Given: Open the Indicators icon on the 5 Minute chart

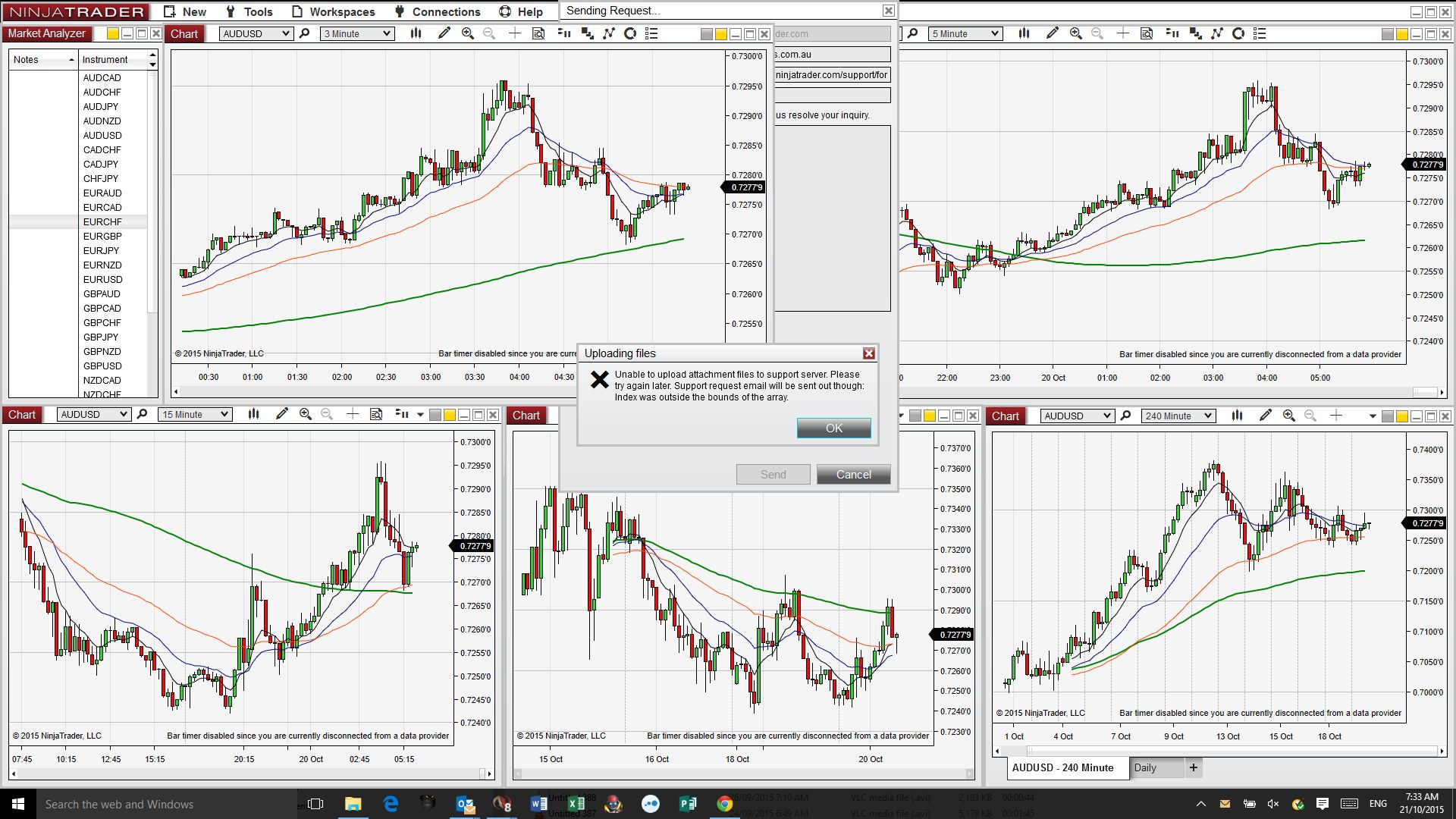Looking at the screenshot, I should [1217, 33].
